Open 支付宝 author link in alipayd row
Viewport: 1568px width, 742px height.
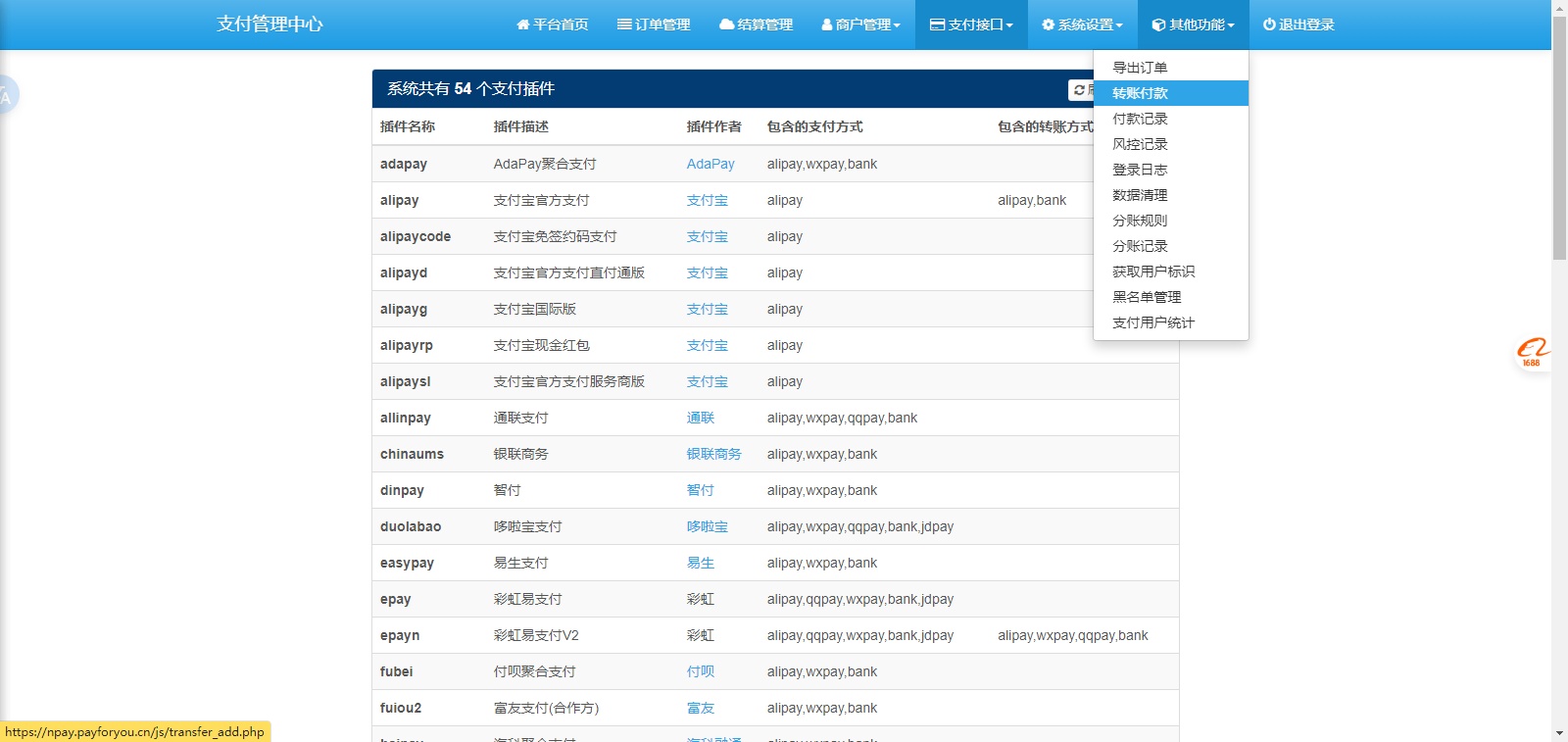pyautogui.click(x=708, y=272)
